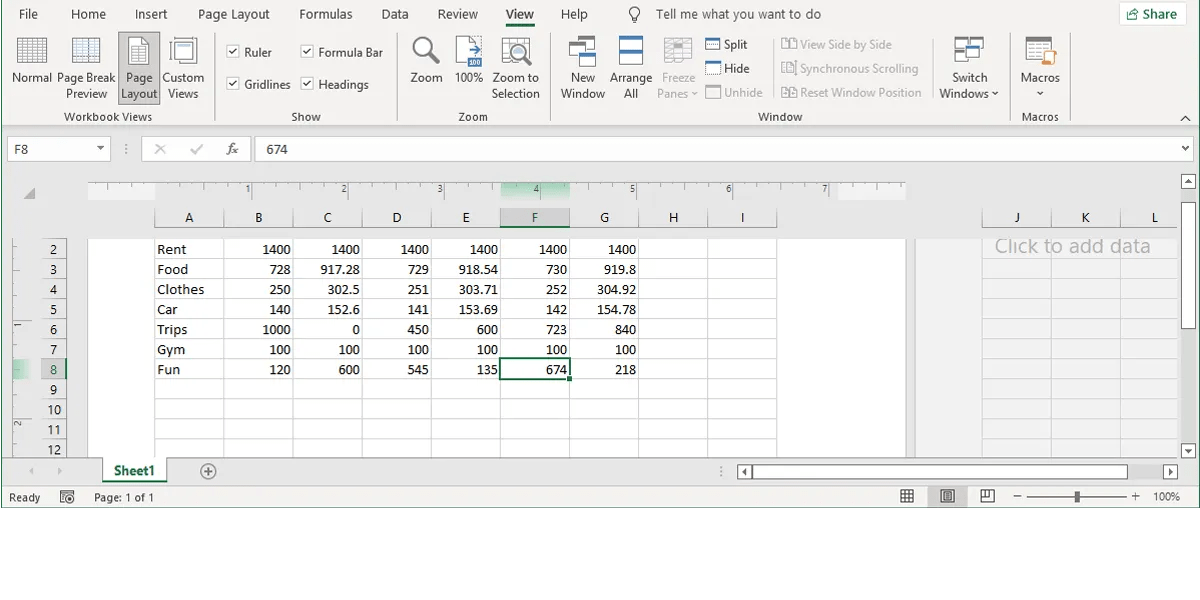This screenshot has width=1200, height=600.
Task: Uncheck Gridlines in the Show group
Action: pyautogui.click(x=233, y=84)
